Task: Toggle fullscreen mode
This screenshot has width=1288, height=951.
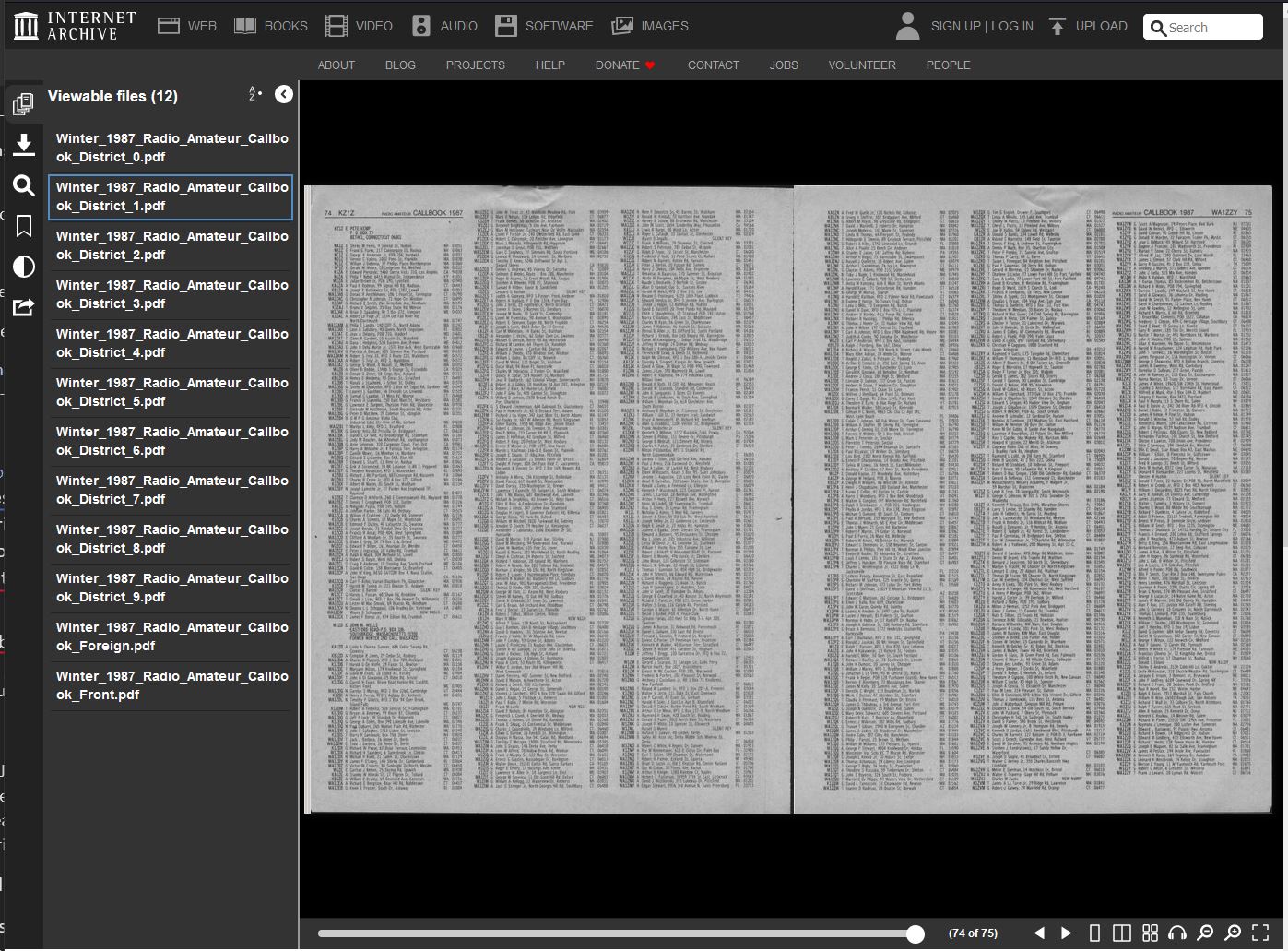Action: pyautogui.click(x=1260, y=933)
